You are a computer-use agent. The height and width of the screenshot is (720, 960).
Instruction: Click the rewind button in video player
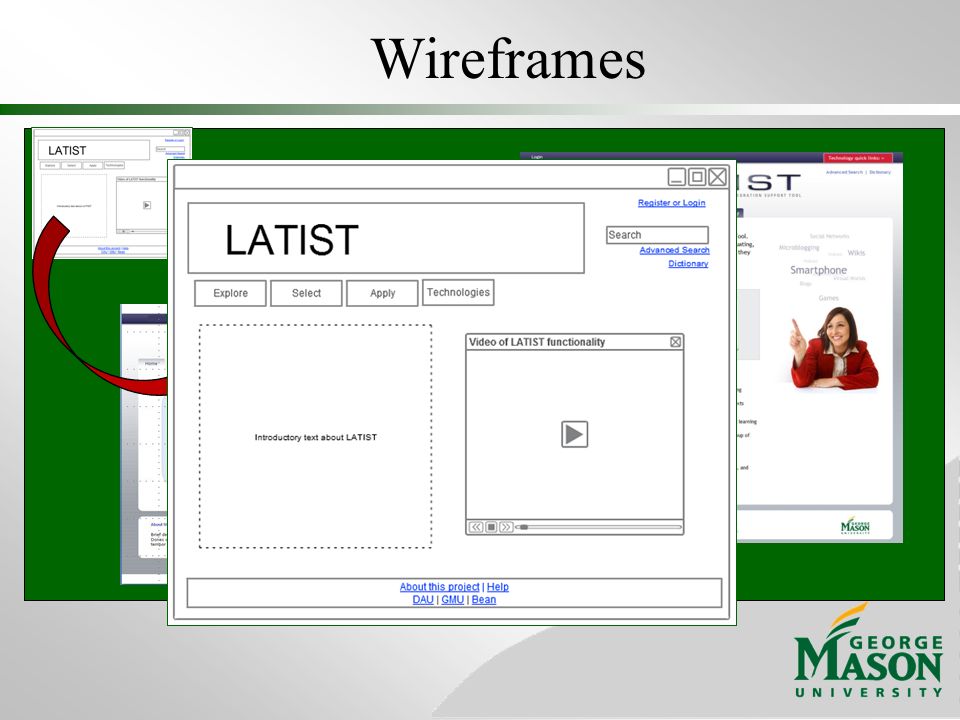pos(476,527)
